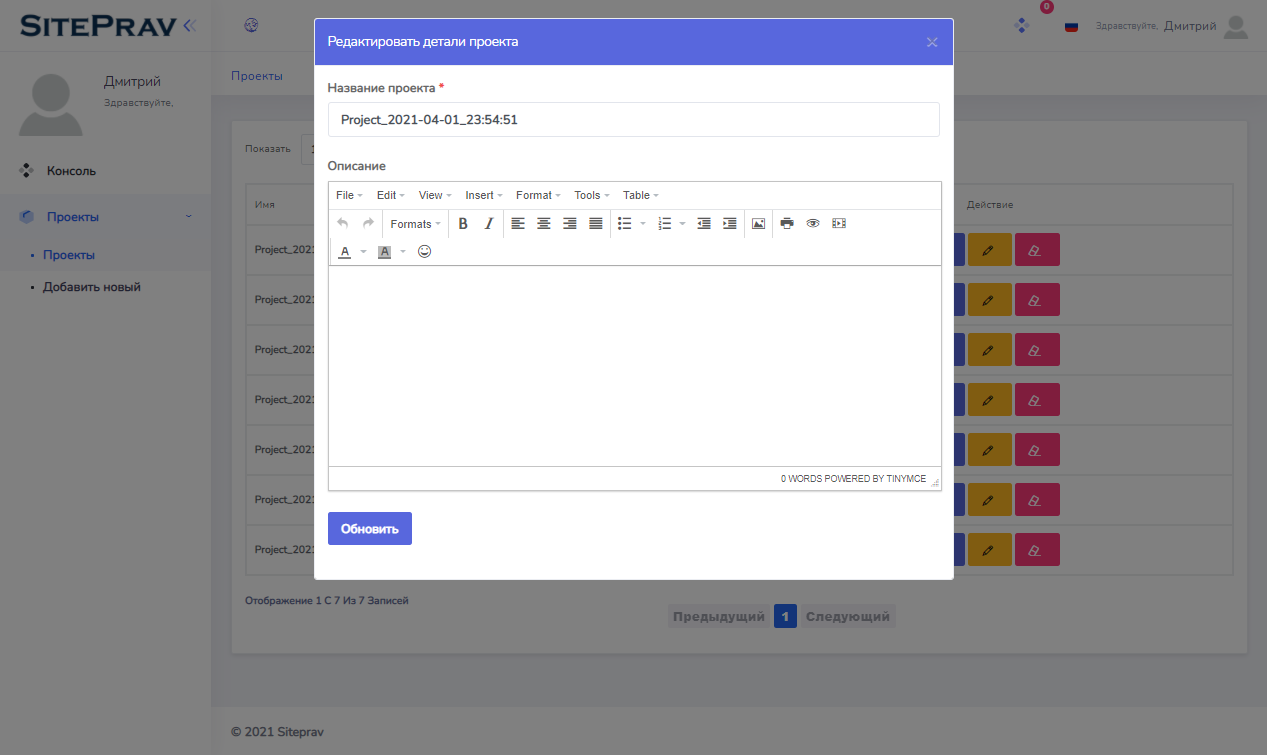The width and height of the screenshot is (1267, 755).
Task: Toggle italic text formatting
Action: [x=489, y=224]
